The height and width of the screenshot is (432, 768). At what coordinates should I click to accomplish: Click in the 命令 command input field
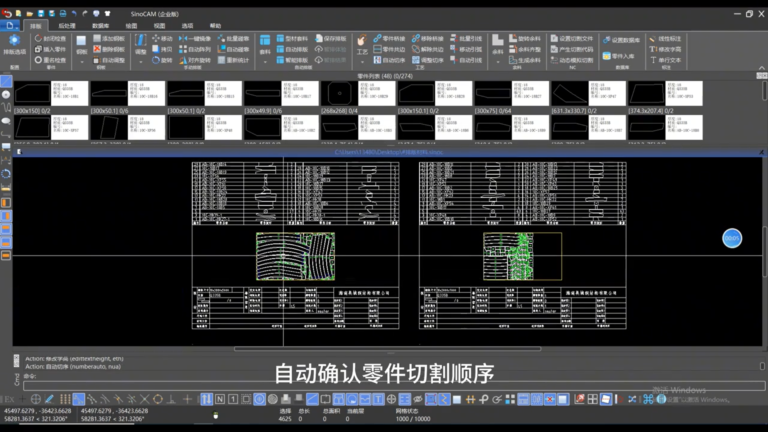pos(394,385)
